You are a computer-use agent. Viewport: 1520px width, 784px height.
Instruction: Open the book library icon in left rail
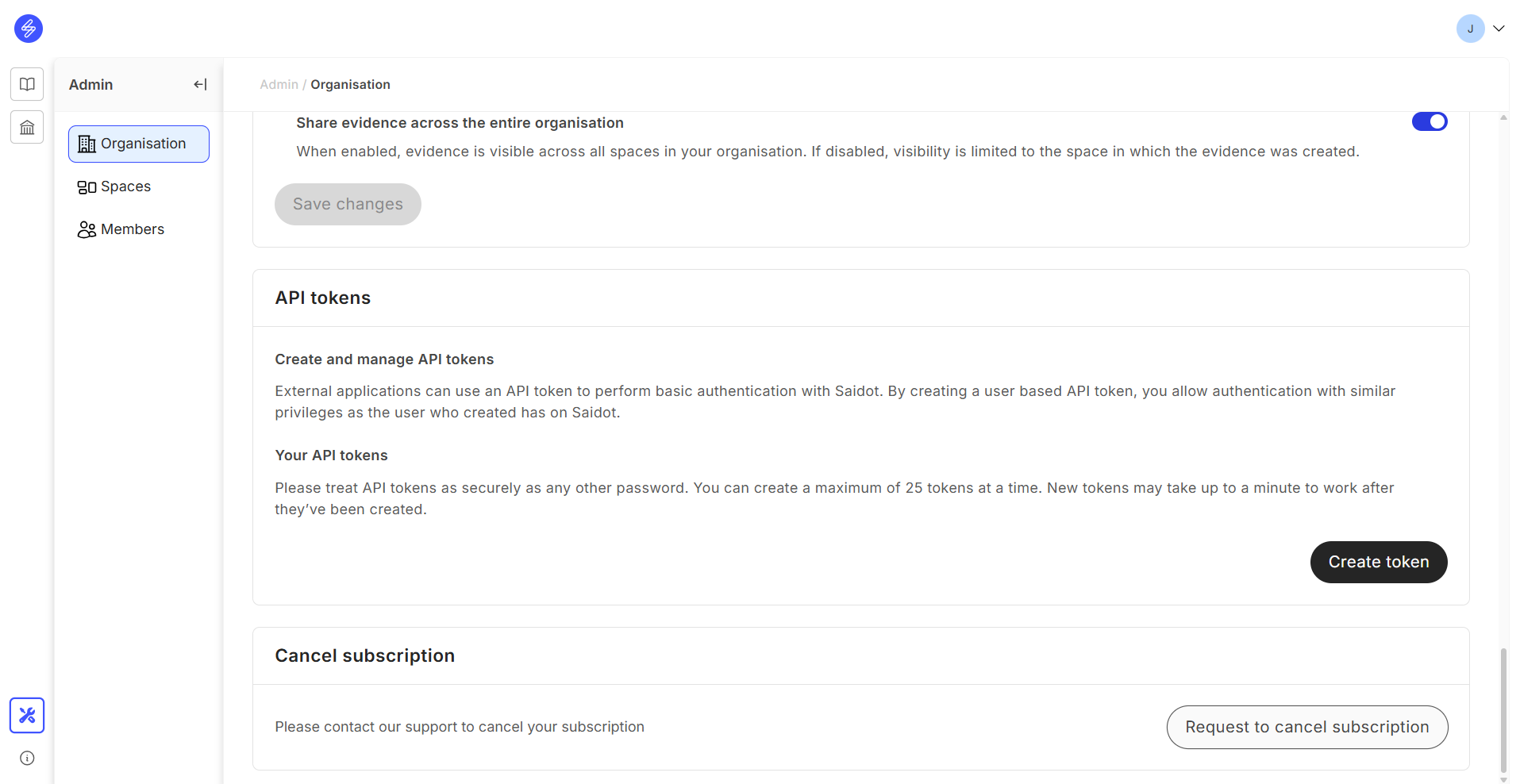27,84
